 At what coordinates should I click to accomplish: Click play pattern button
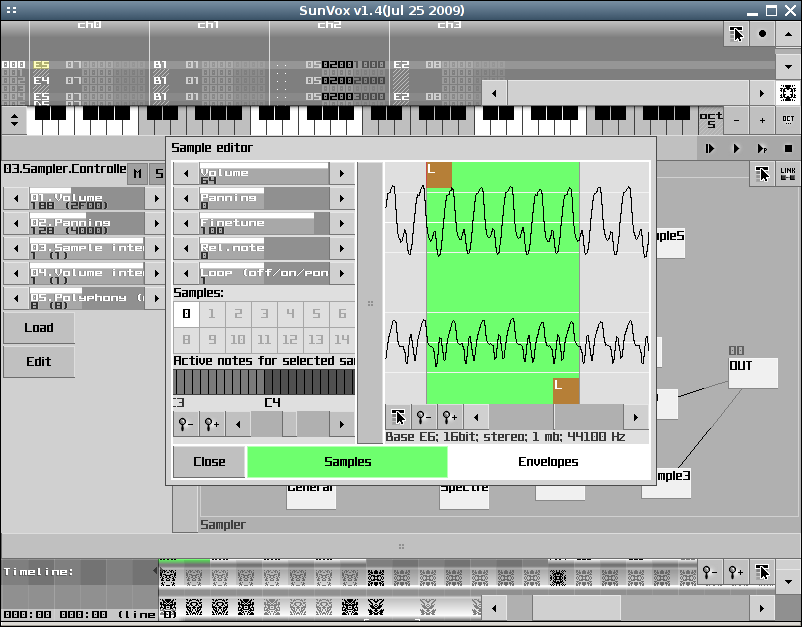coord(762,149)
